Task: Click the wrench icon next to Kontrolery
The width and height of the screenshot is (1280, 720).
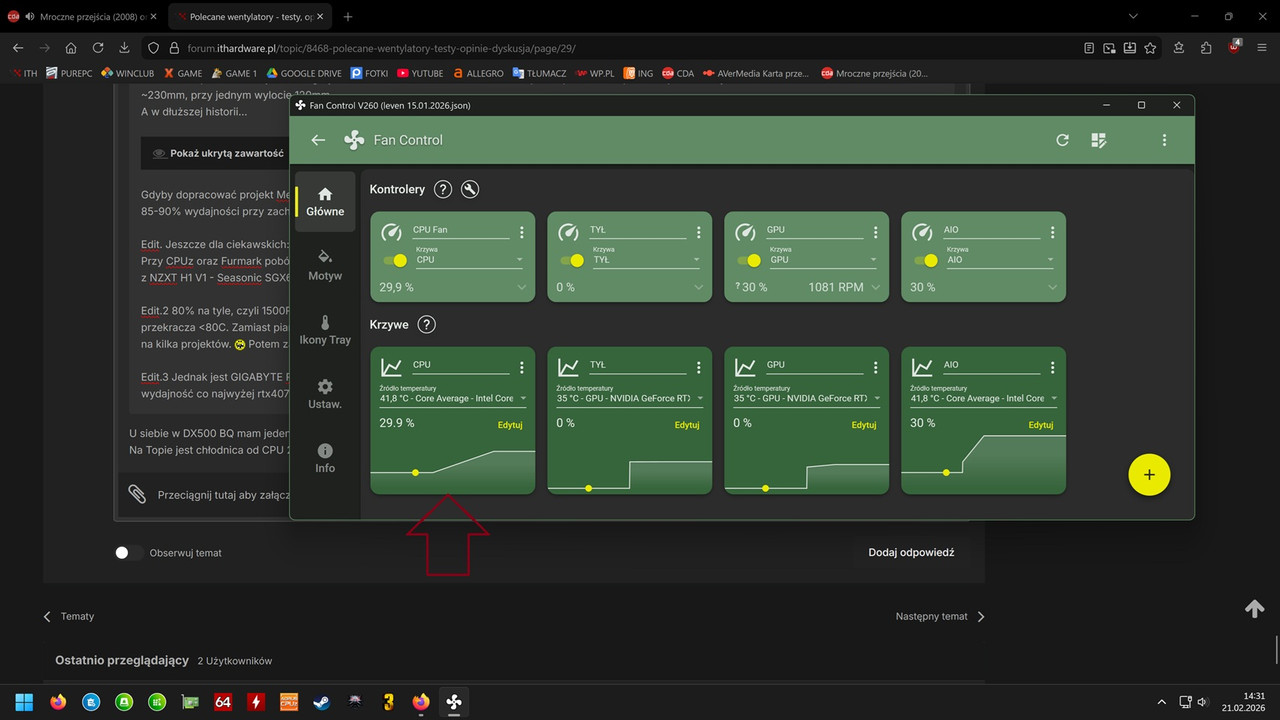Action: pyautogui.click(x=470, y=189)
